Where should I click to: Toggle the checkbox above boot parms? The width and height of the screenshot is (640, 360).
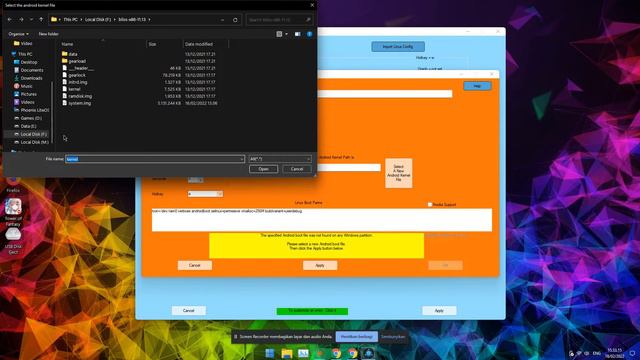(x=430, y=204)
